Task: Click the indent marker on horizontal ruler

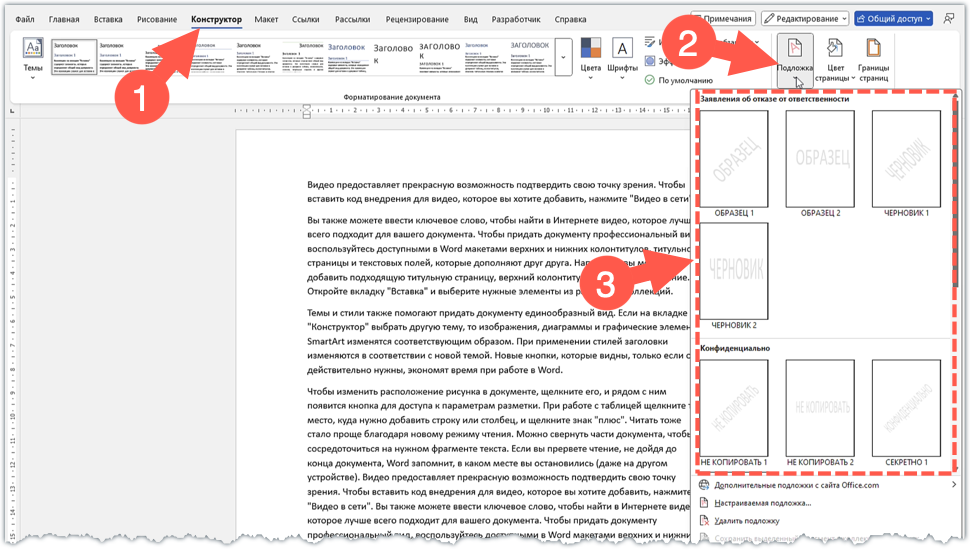Action: click(307, 111)
